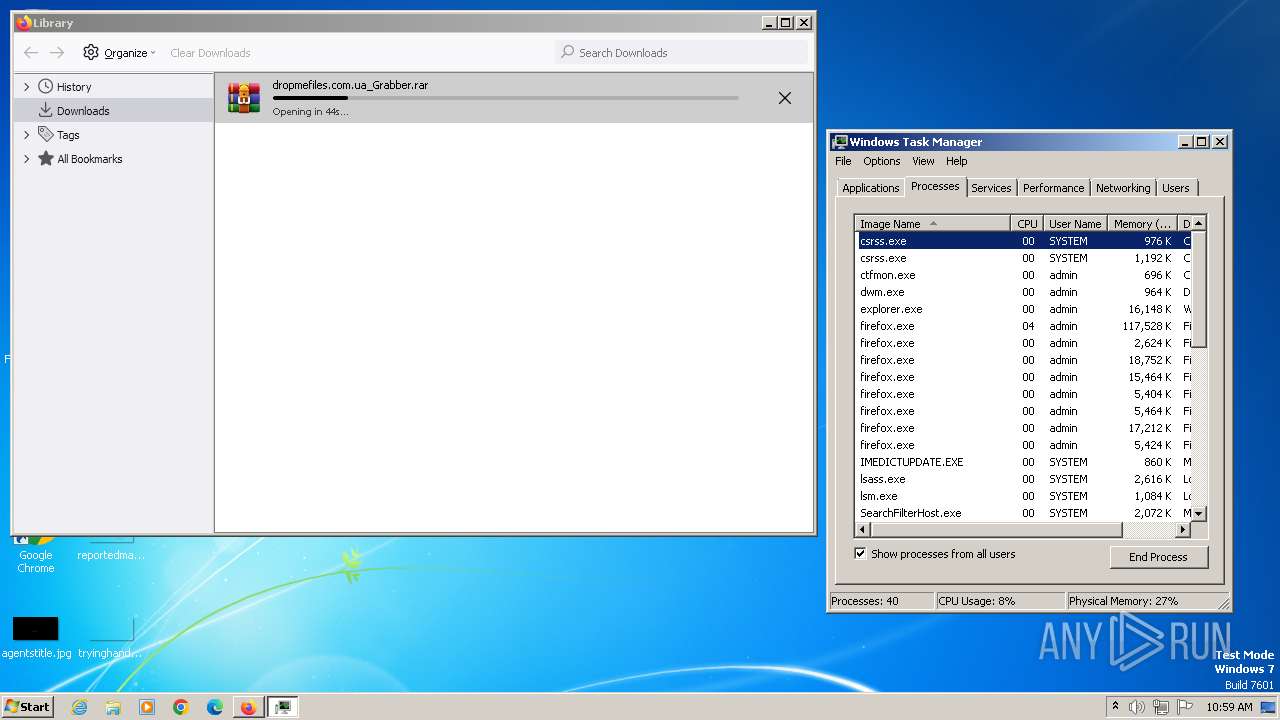The width and height of the screenshot is (1280, 720).
Task: Switch to the Performance tab
Action: point(1053,188)
